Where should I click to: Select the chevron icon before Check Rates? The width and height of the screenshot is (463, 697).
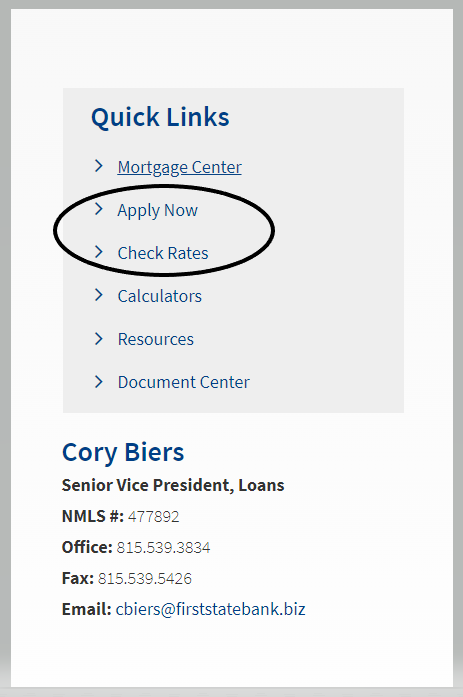(99, 252)
